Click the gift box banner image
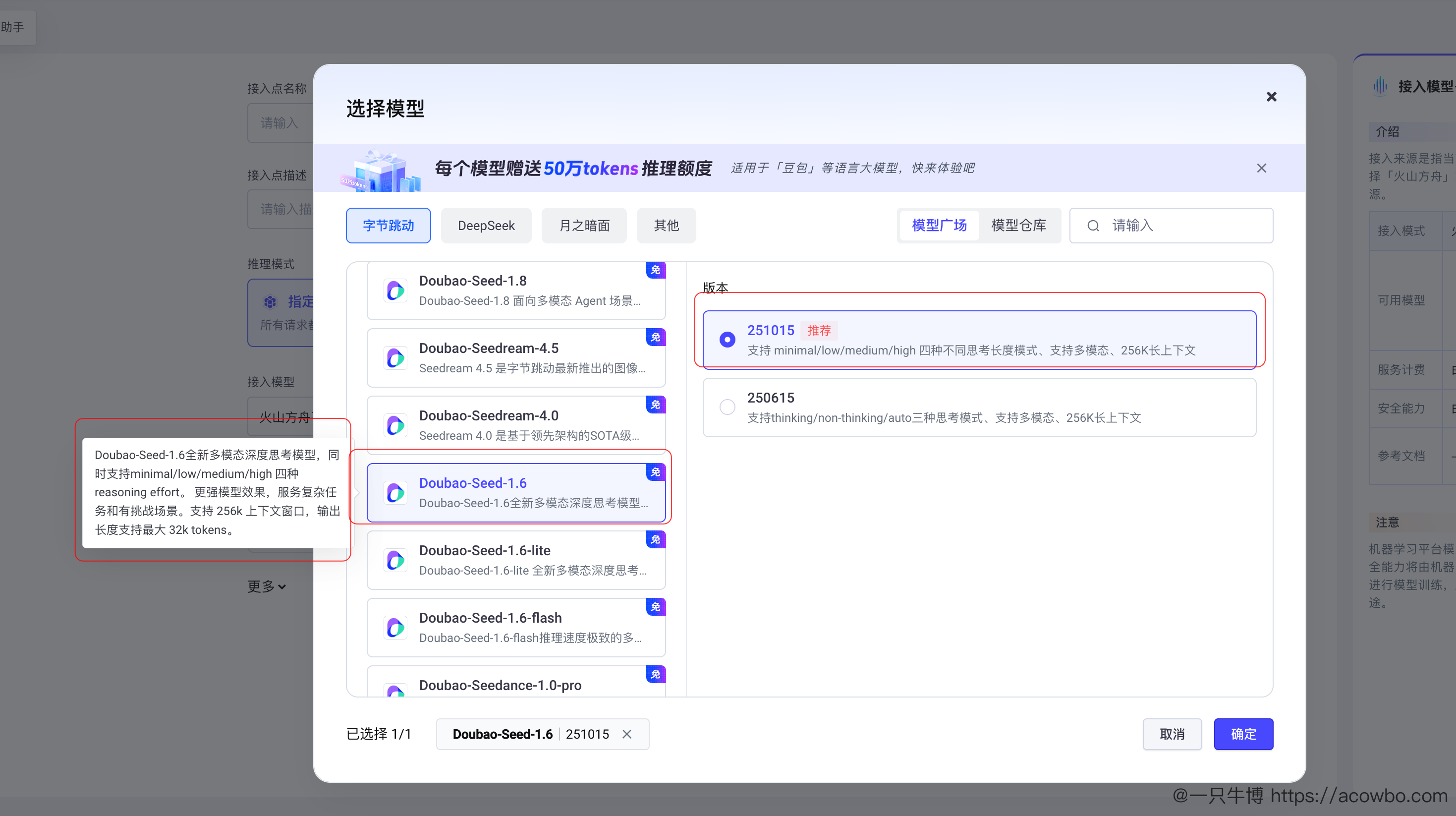 [382, 170]
